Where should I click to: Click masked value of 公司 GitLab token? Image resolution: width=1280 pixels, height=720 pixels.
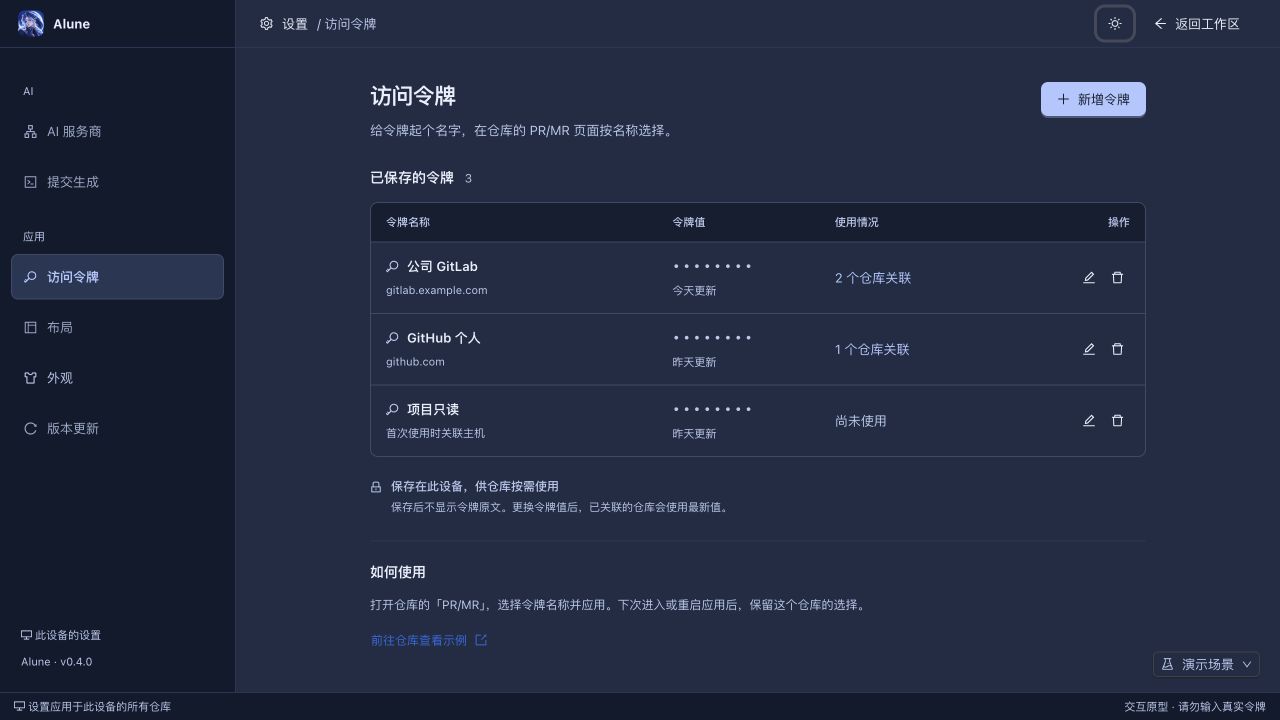(712, 267)
